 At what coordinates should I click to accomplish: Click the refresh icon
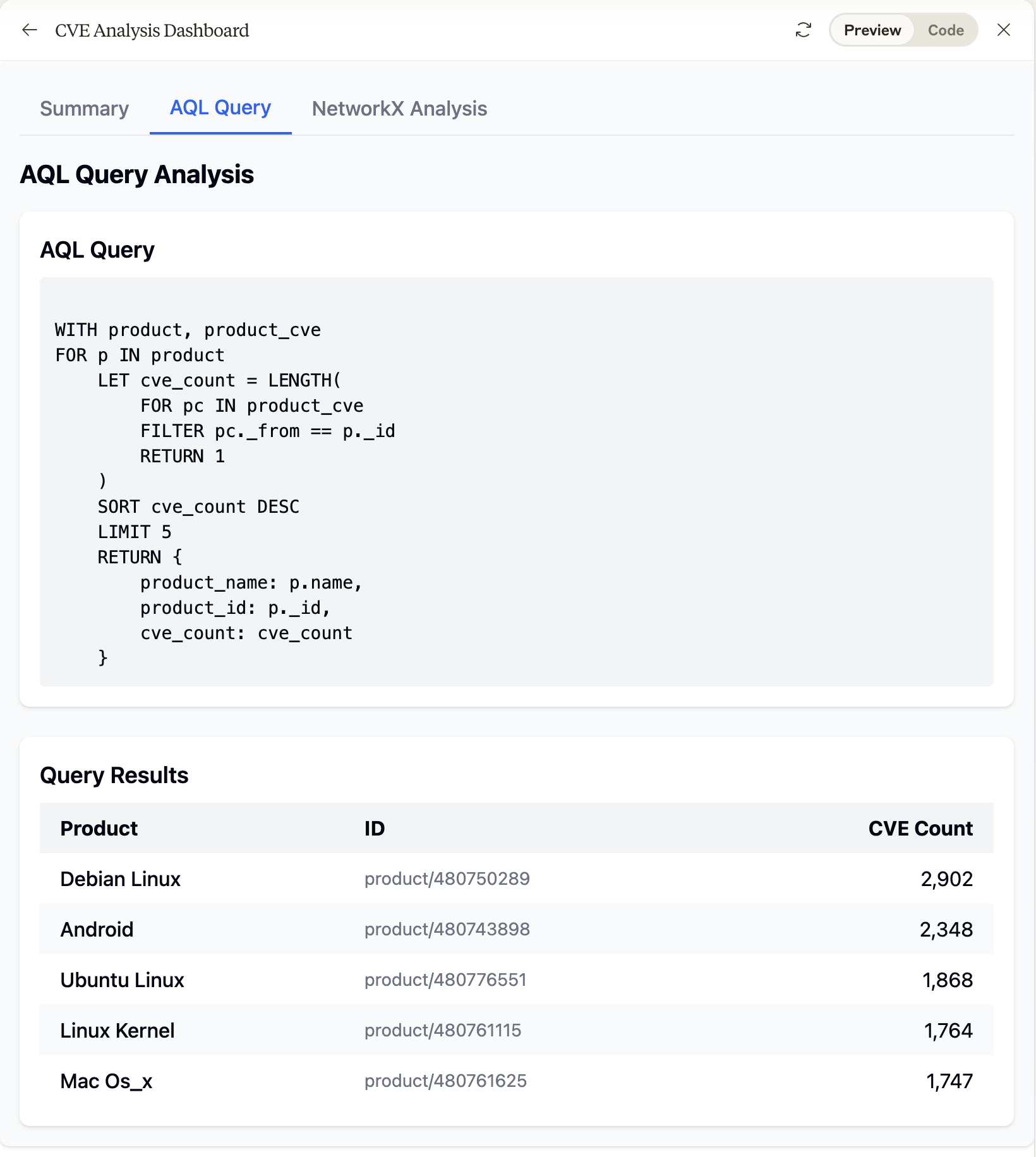tap(803, 30)
